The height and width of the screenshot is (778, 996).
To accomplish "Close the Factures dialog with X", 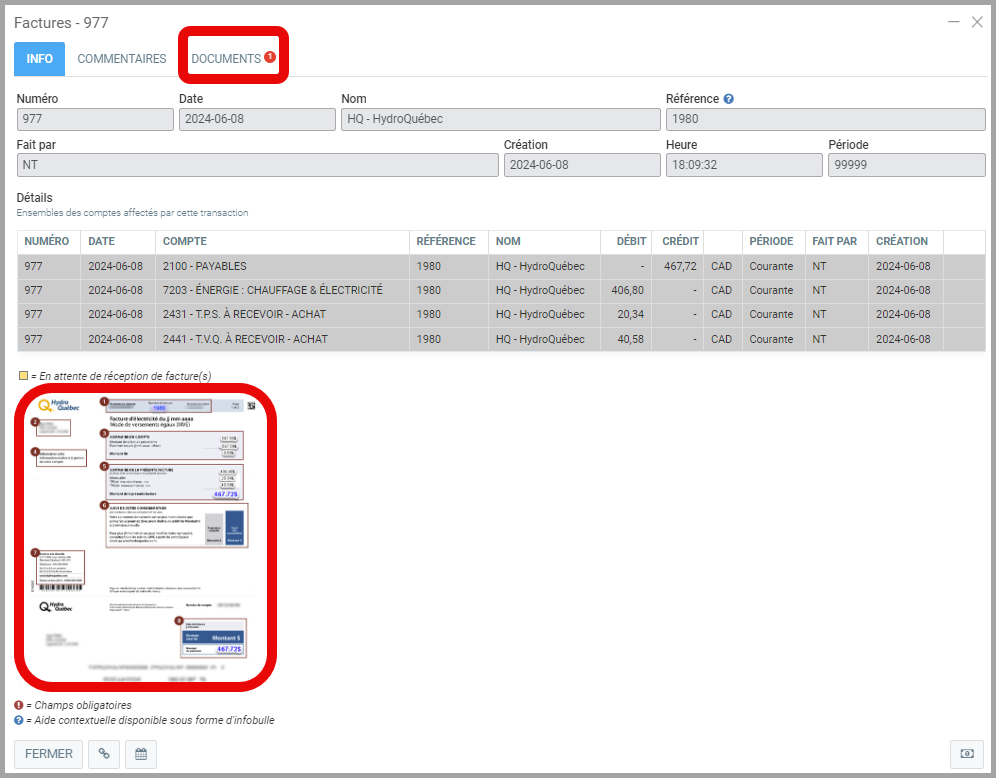I will [x=977, y=22].
